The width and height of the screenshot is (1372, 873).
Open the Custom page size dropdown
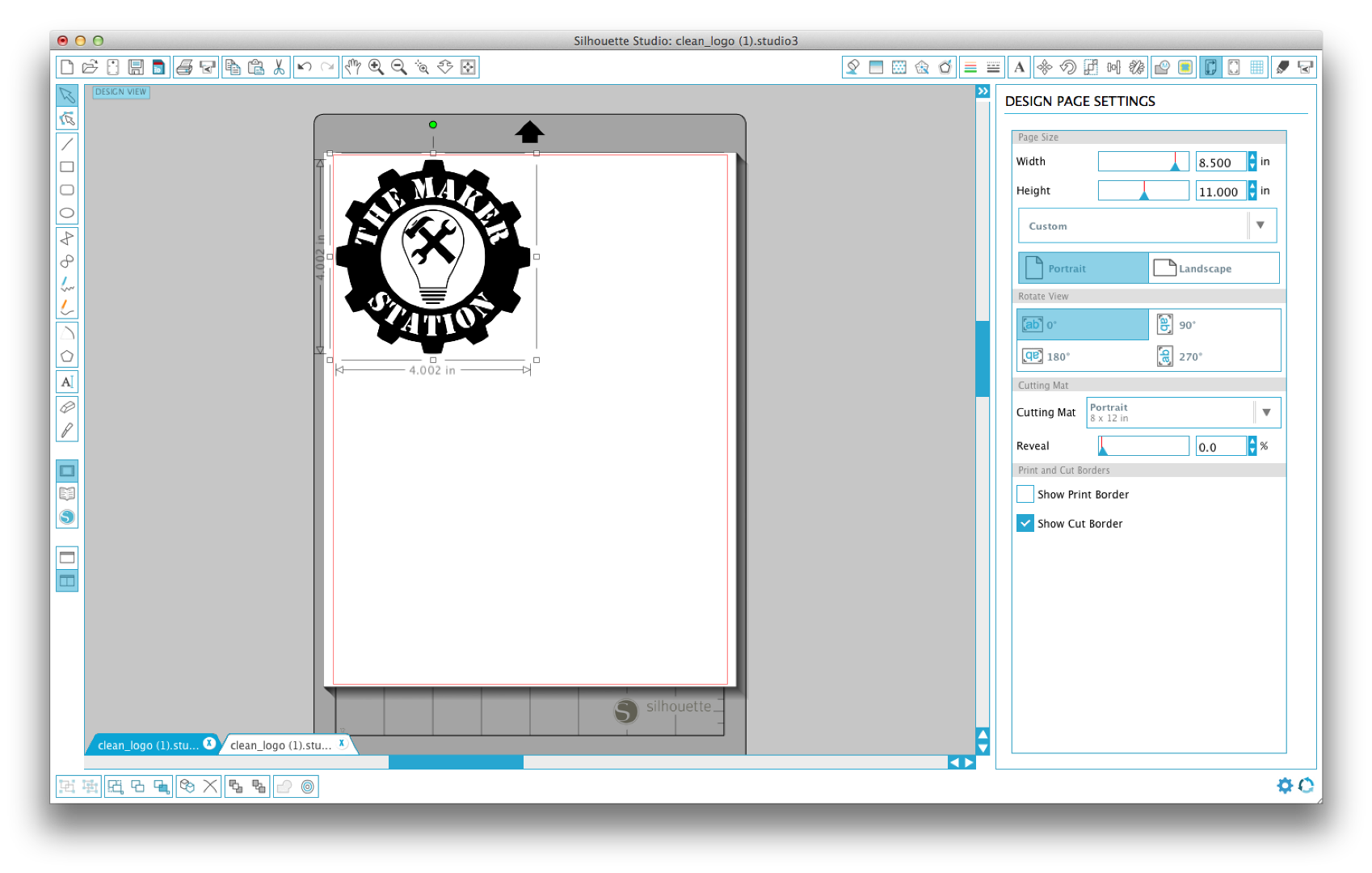(x=1260, y=226)
